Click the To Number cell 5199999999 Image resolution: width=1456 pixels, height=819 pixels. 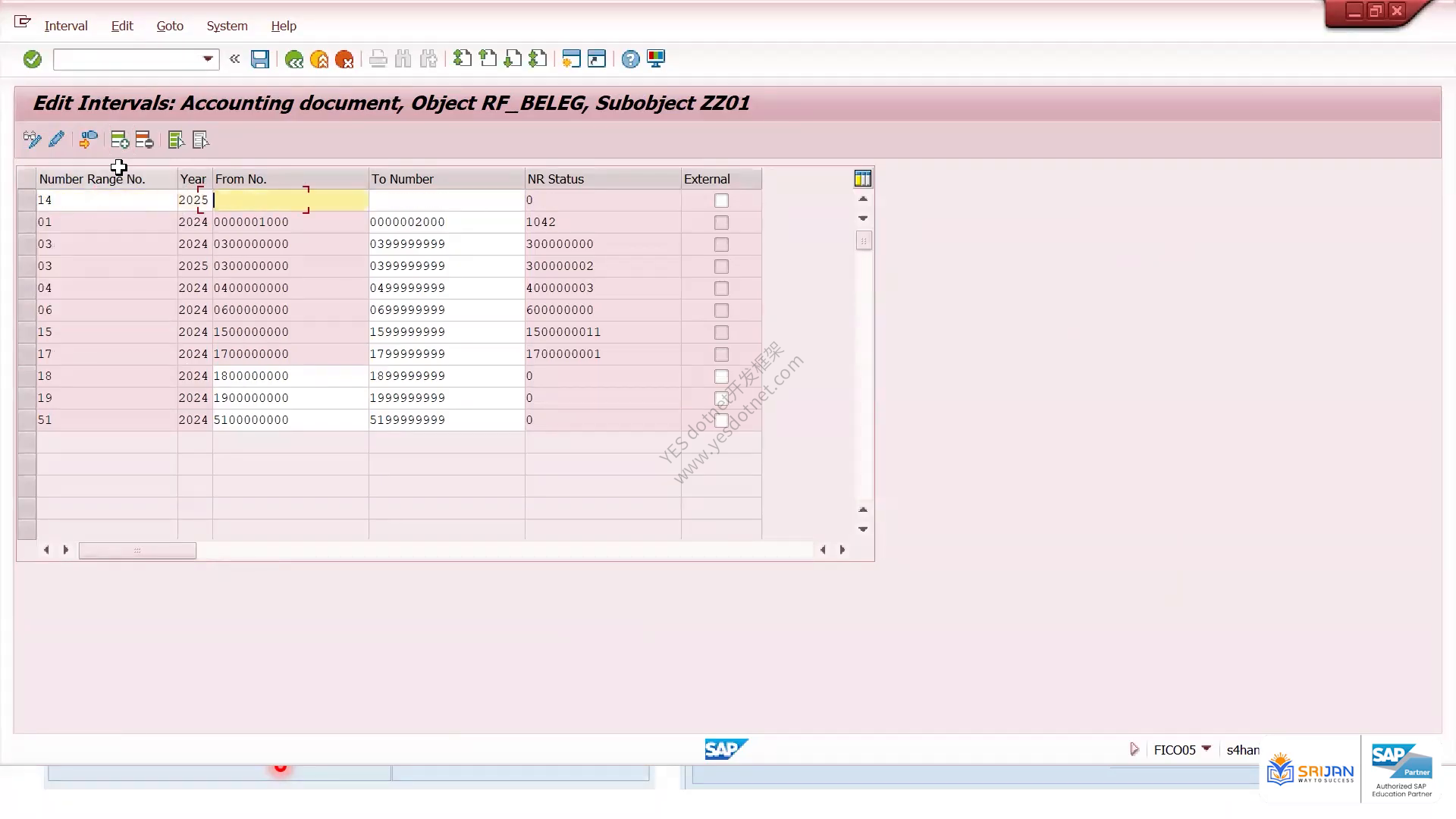pyautogui.click(x=447, y=420)
